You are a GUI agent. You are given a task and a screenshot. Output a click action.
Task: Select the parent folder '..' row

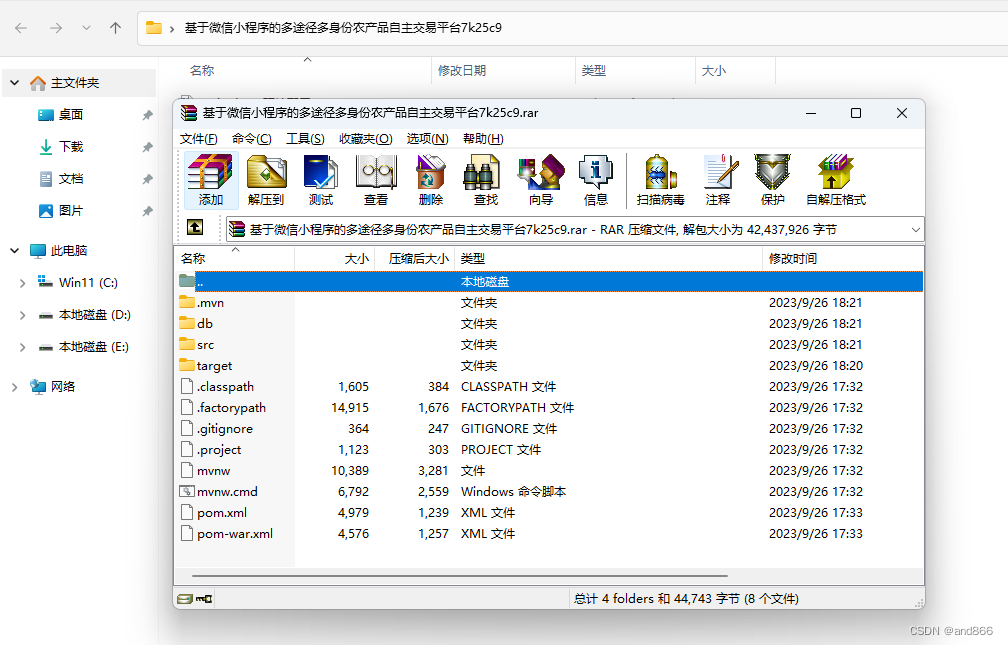[550, 282]
